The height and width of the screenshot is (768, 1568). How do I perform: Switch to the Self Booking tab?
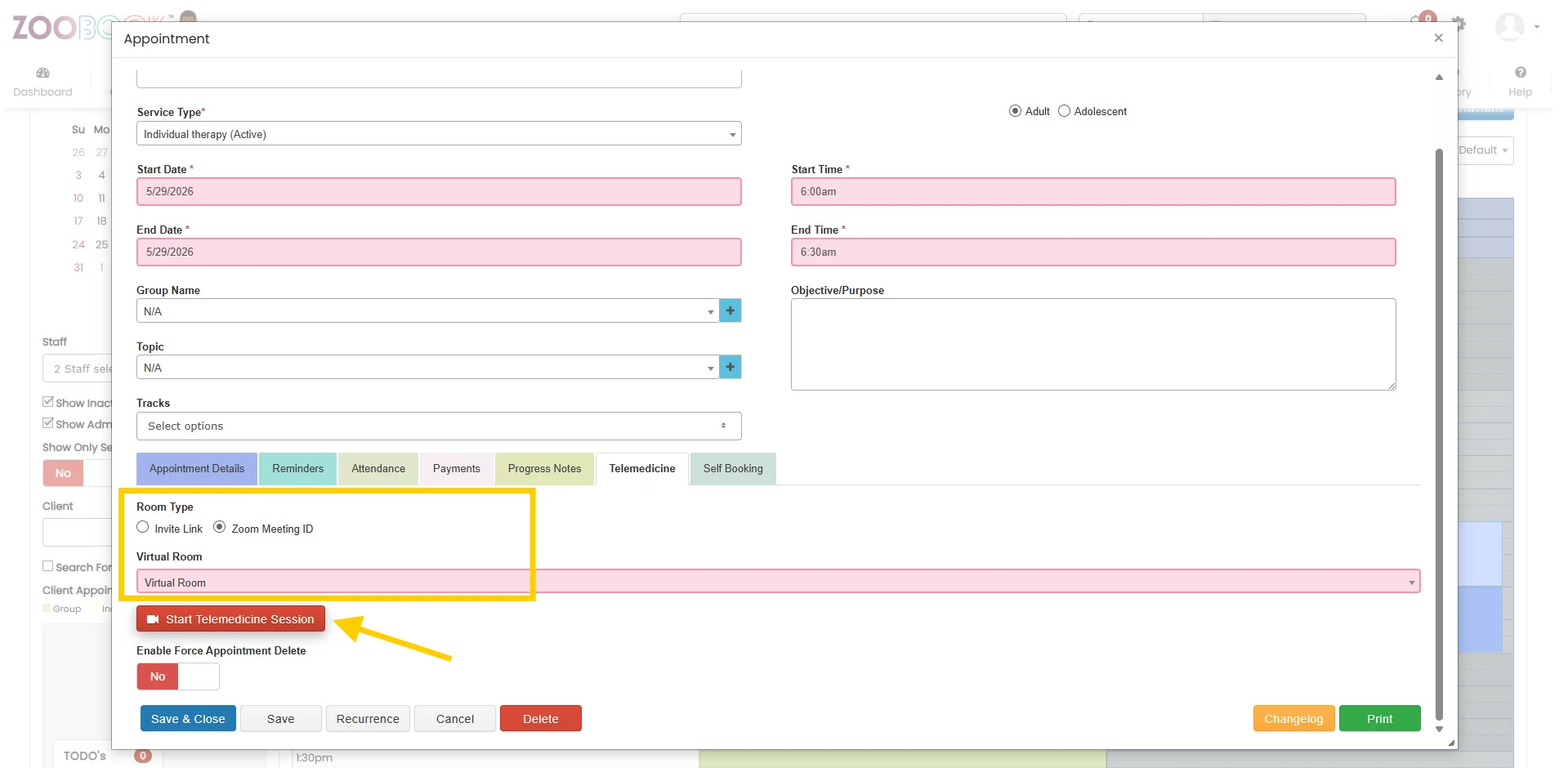pyautogui.click(x=733, y=469)
